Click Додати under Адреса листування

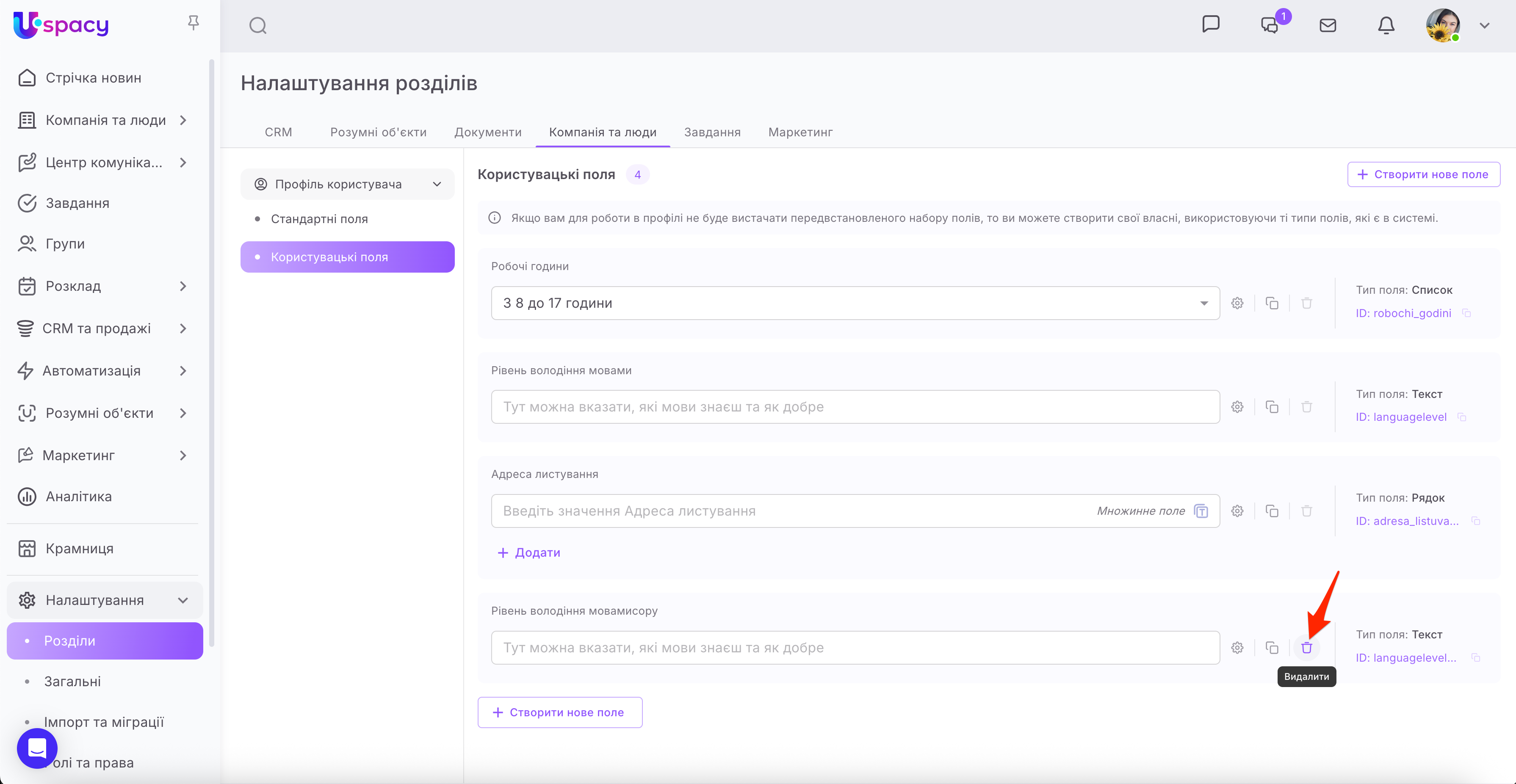[529, 552]
